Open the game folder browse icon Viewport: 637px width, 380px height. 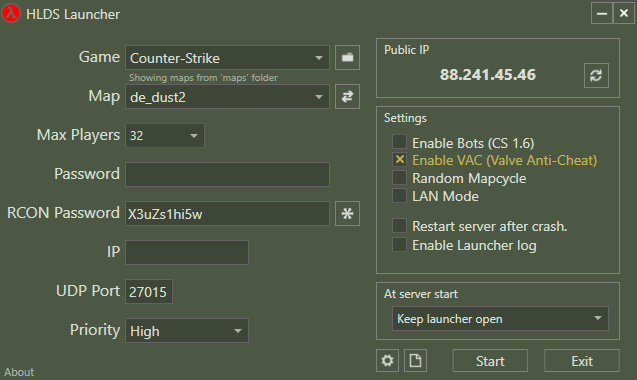coord(347,57)
